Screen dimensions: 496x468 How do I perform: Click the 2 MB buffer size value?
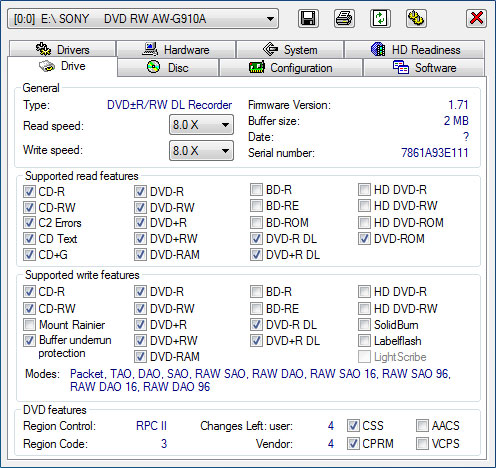(456, 121)
